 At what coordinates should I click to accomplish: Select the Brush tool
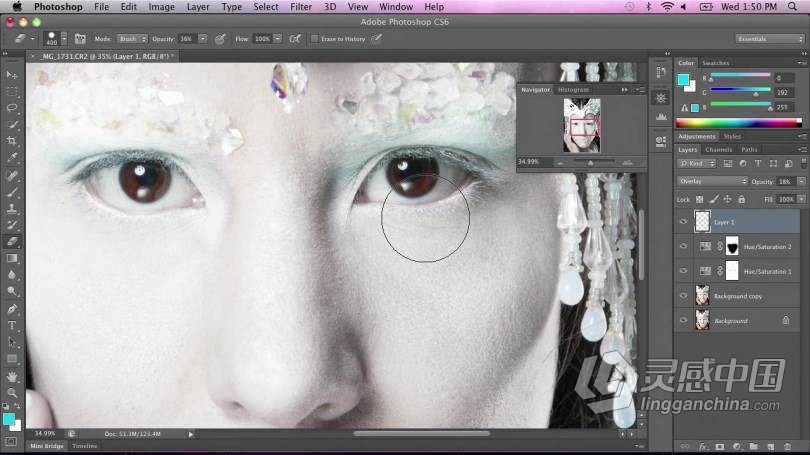12,193
